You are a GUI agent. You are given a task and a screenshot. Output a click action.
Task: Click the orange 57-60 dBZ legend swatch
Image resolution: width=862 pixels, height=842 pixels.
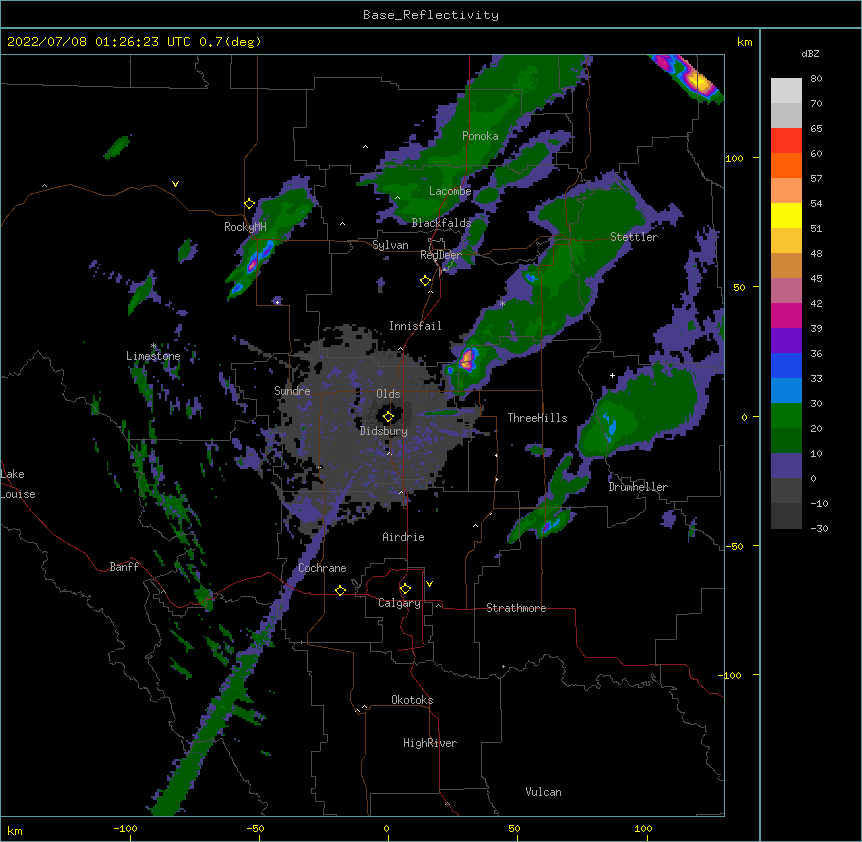pyautogui.click(x=786, y=165)
